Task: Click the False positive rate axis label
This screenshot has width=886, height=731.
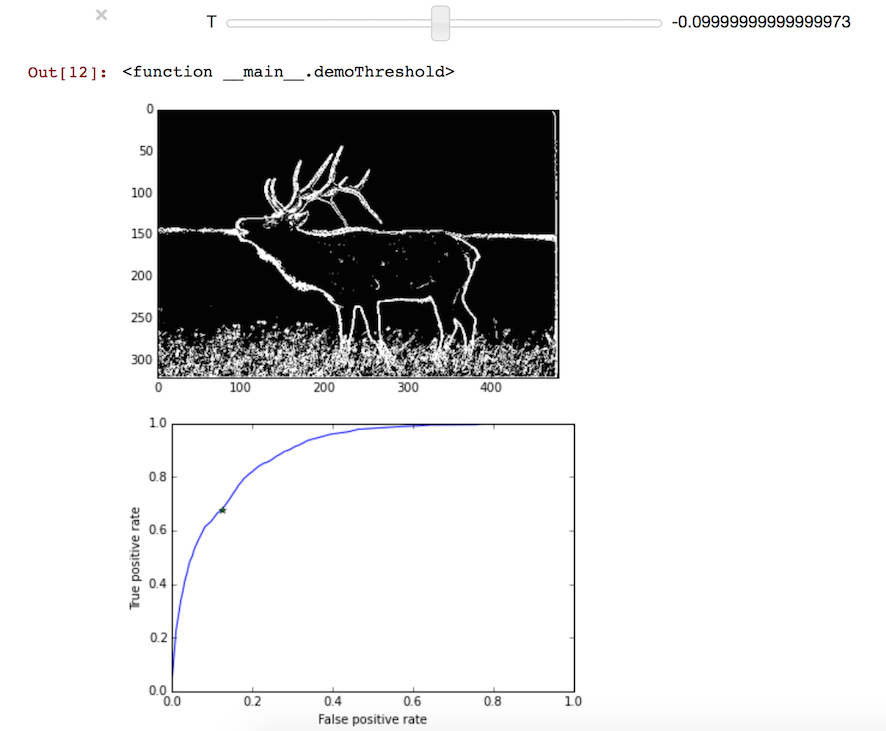Action: [372, 719]
